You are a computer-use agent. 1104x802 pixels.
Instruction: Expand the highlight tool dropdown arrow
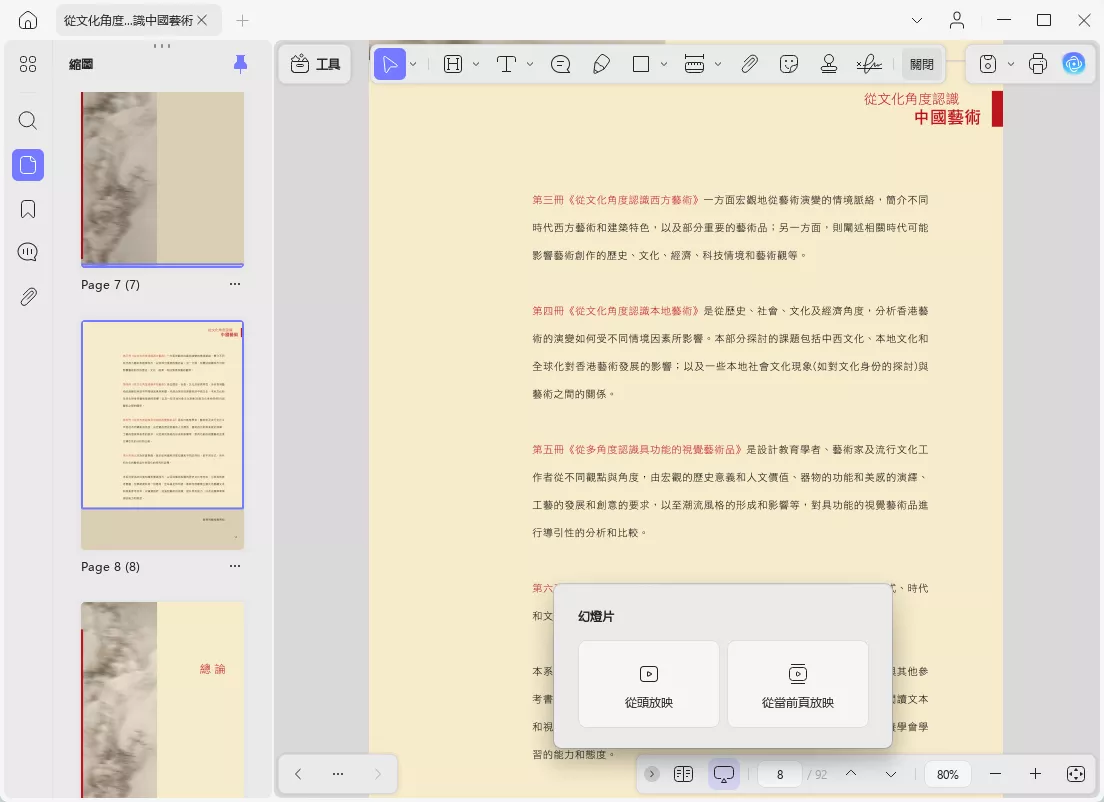click(x=476, y=65)
